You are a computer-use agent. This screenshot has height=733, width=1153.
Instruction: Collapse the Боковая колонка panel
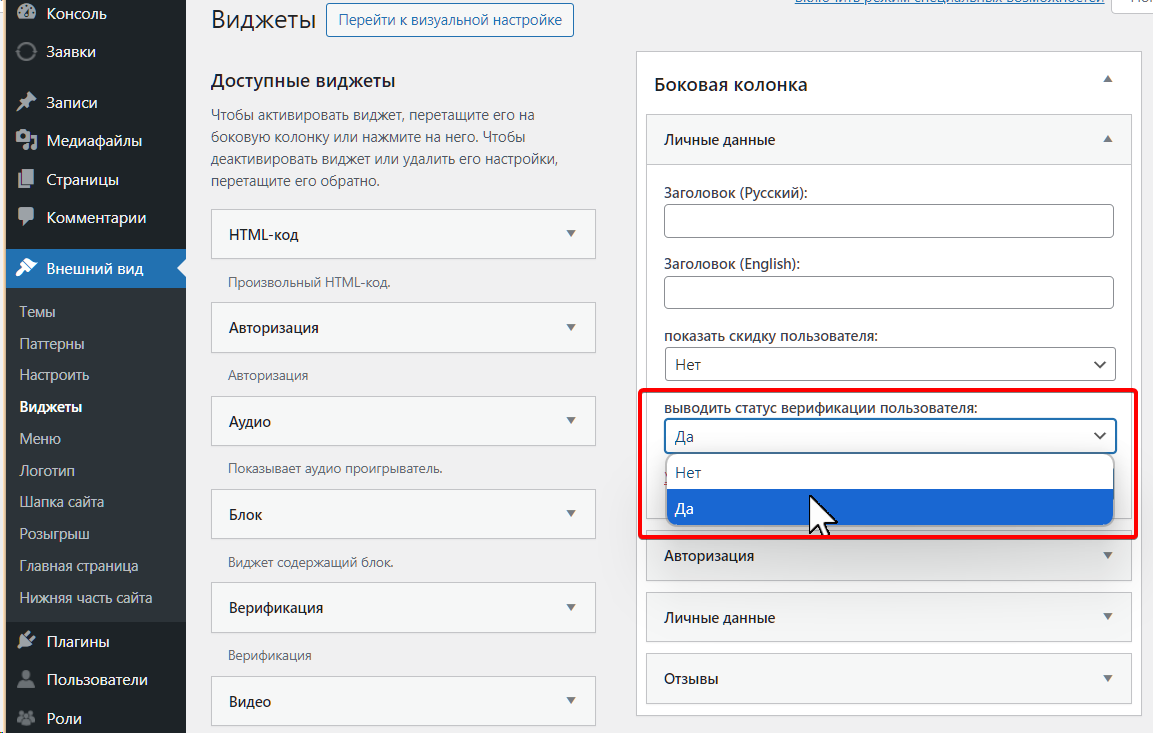pyautogui.click(x=1107, y=79)
